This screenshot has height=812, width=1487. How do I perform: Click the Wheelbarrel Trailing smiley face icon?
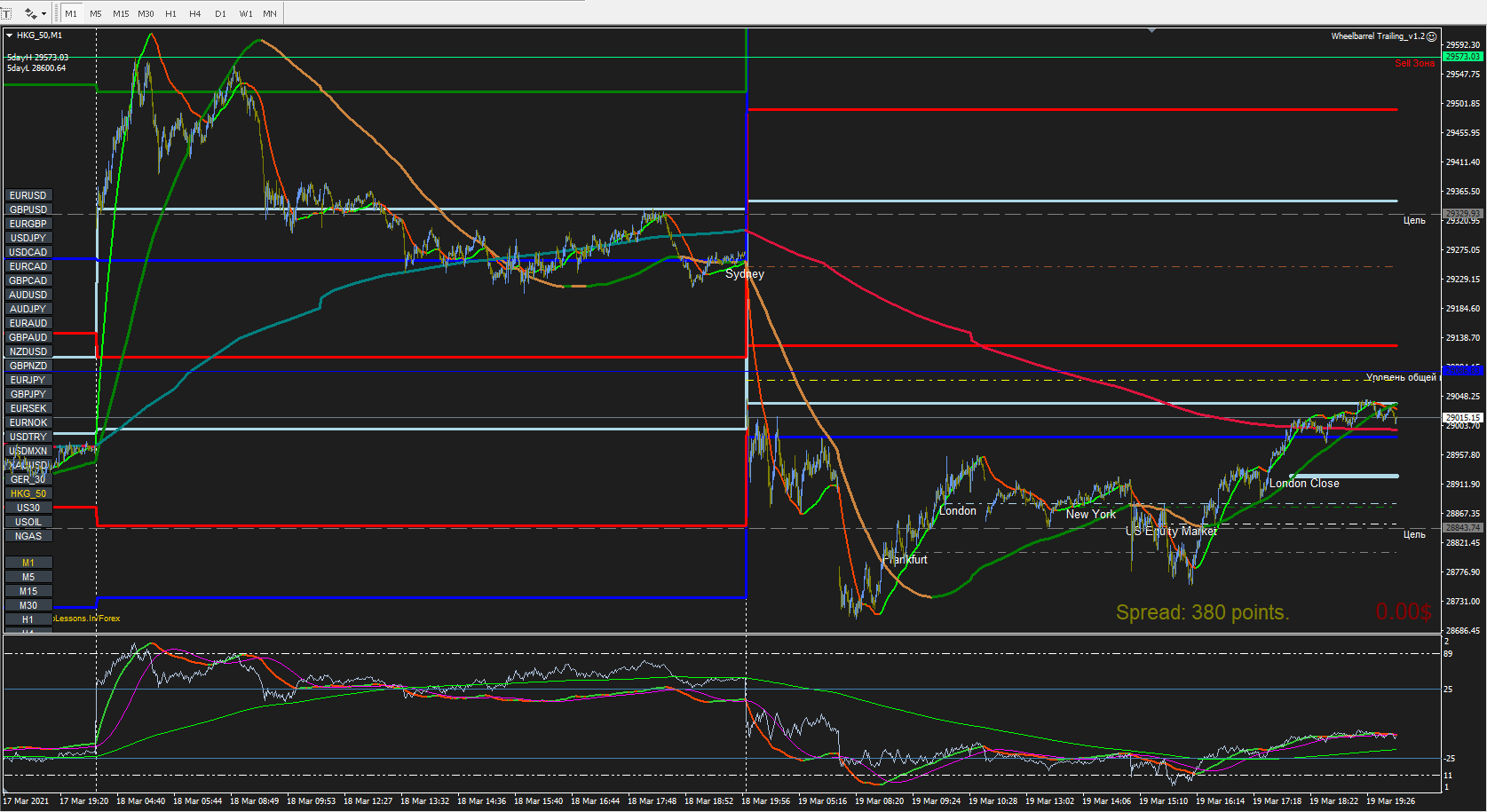(x=1431, y=36)
